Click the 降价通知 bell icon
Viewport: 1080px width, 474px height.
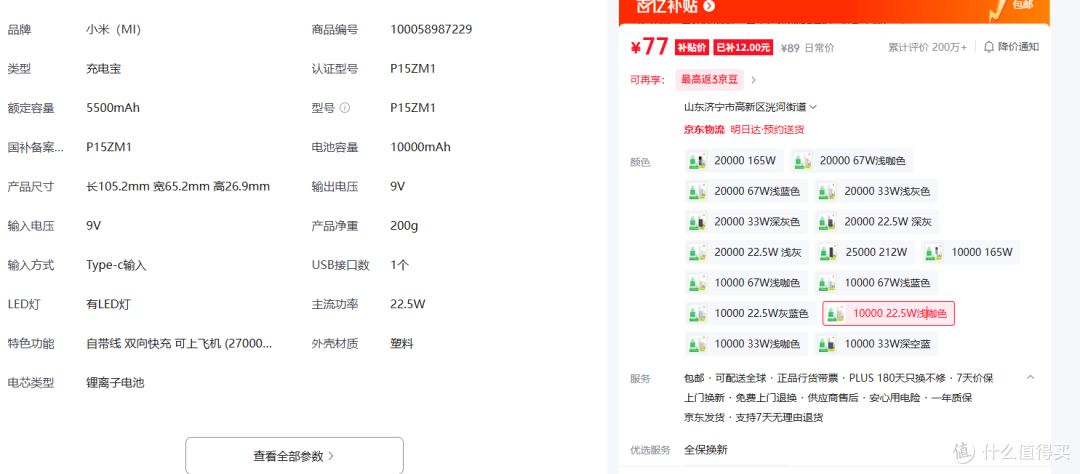point(989,47)
